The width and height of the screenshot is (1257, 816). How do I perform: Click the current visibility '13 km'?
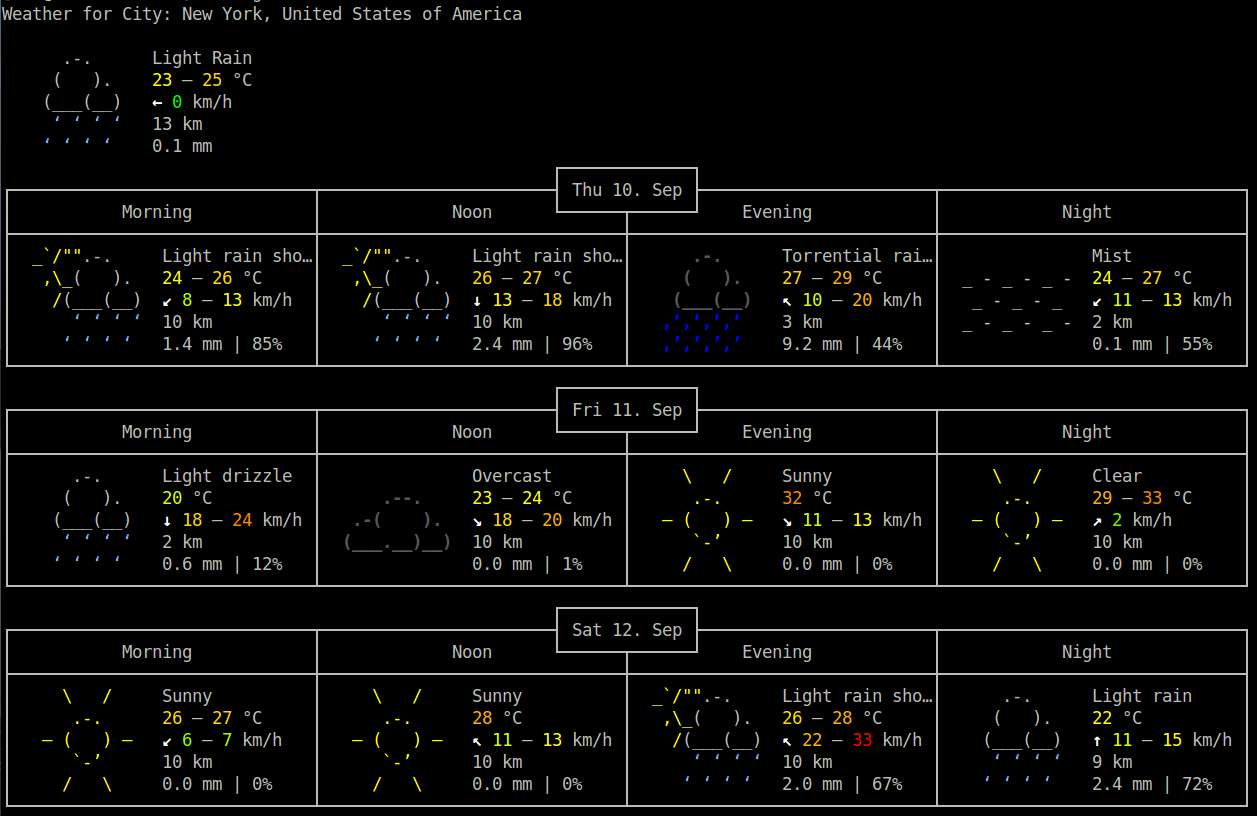177,124
